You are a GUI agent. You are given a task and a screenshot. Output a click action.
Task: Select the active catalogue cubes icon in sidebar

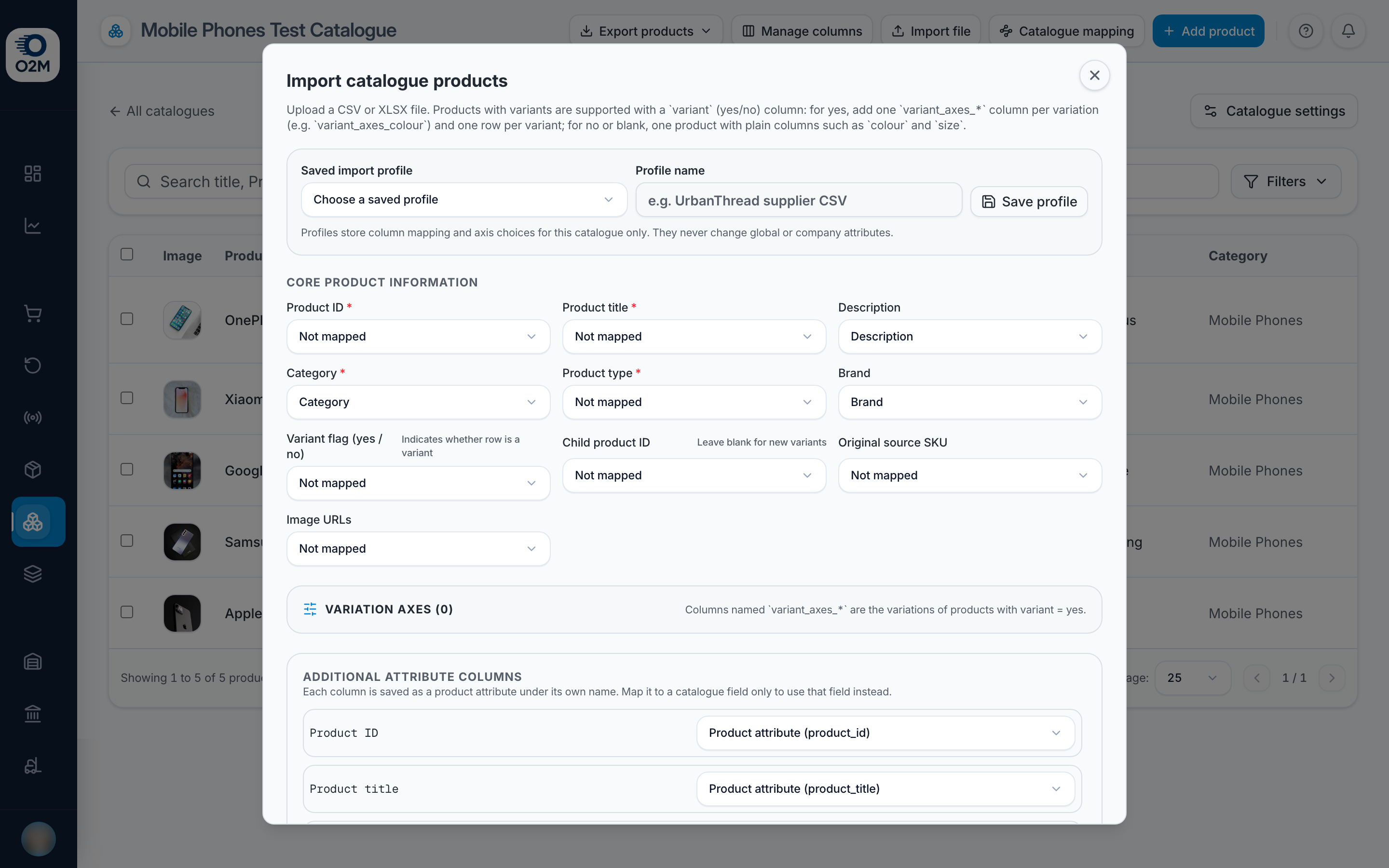pyautogui.click(x=39, y=521)
